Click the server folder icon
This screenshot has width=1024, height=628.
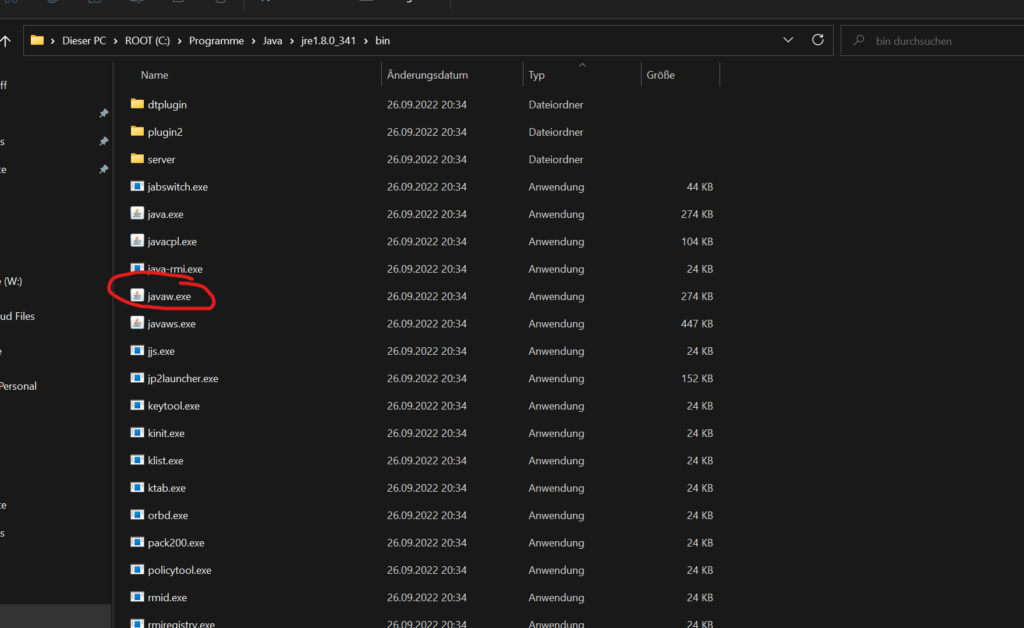(x=137, y=159)
